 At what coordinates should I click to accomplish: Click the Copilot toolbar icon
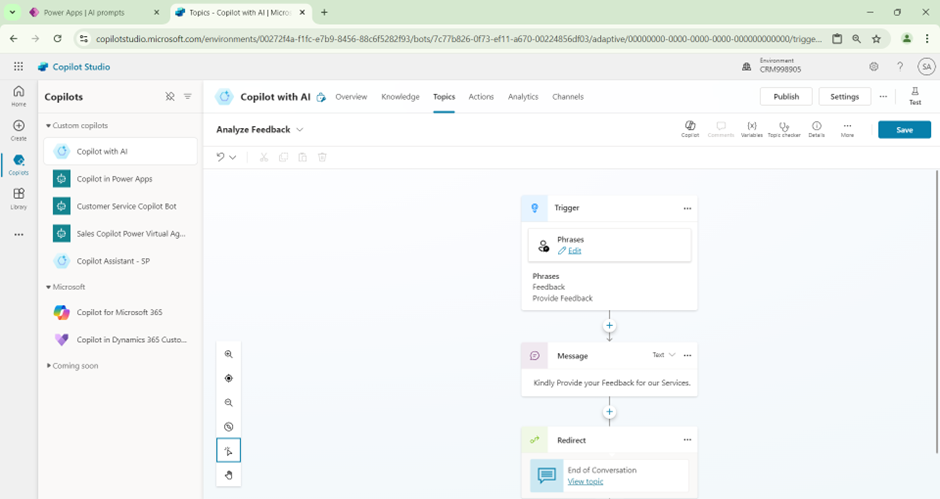pos(690,128)
